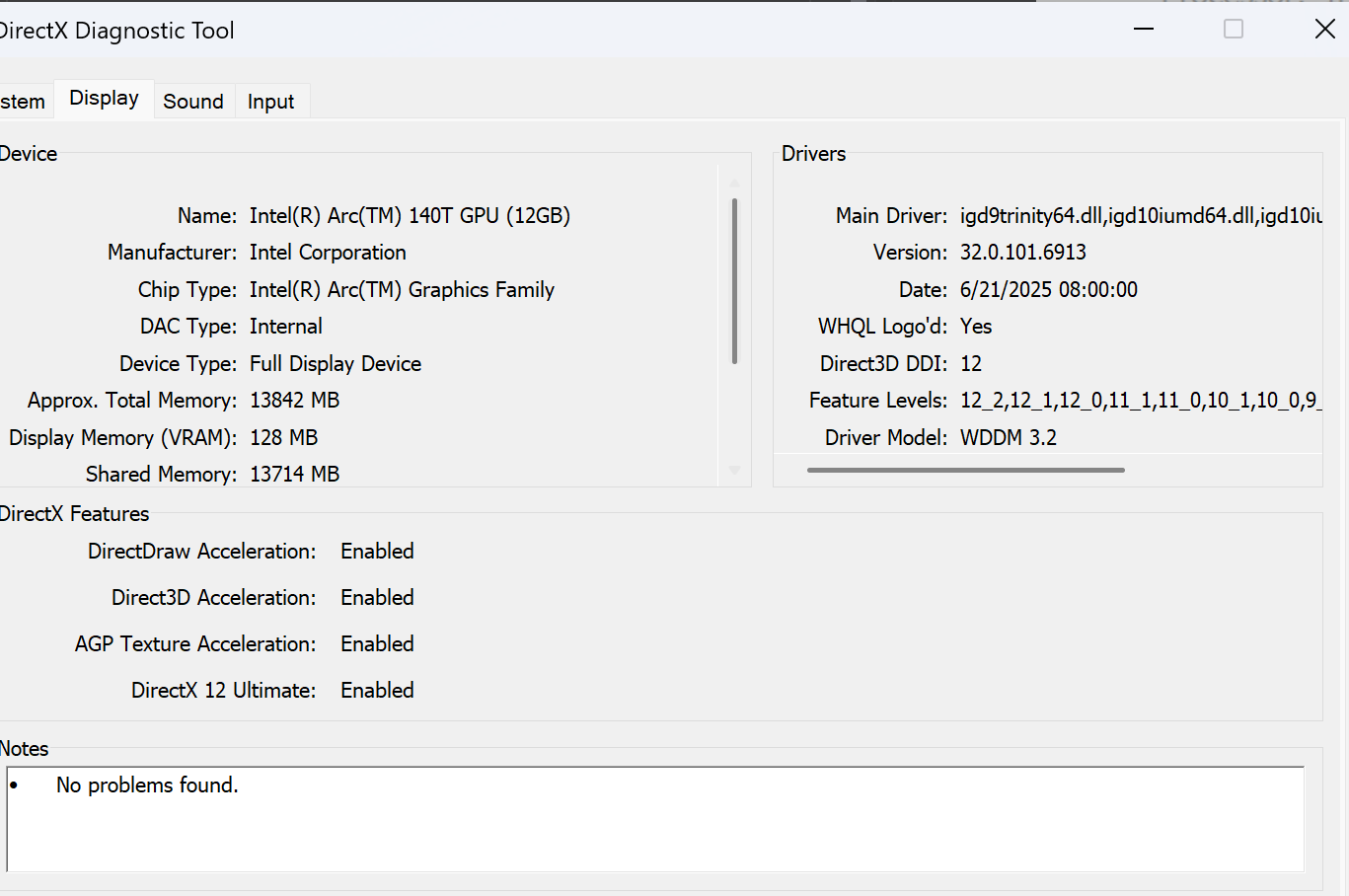This screenshot has height=896, width=1349.
Task: Open the Input tab
Action: pyautogui.click(x=271, y=101)
